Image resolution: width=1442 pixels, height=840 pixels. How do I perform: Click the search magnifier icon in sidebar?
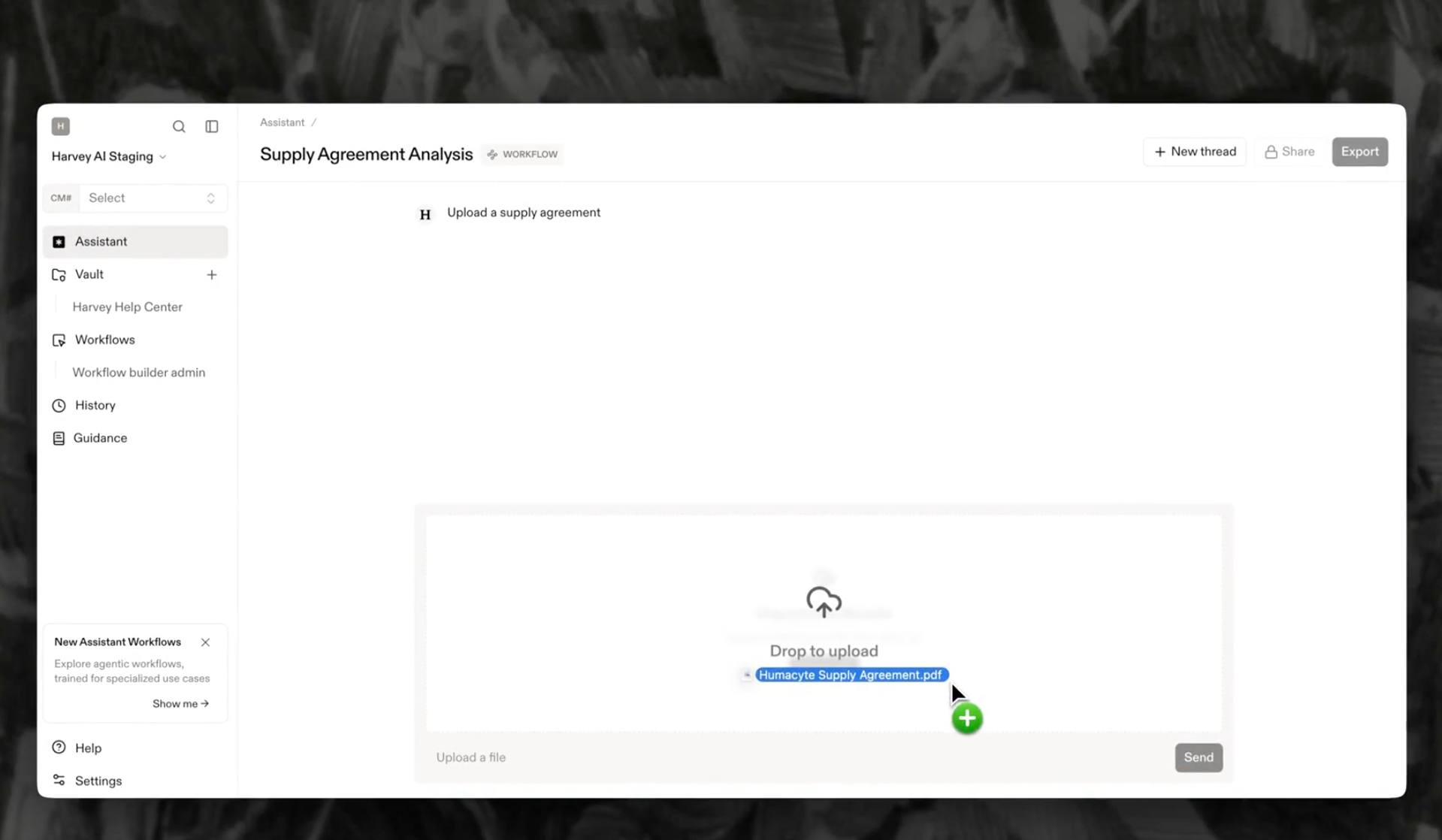tap(179, 126)
